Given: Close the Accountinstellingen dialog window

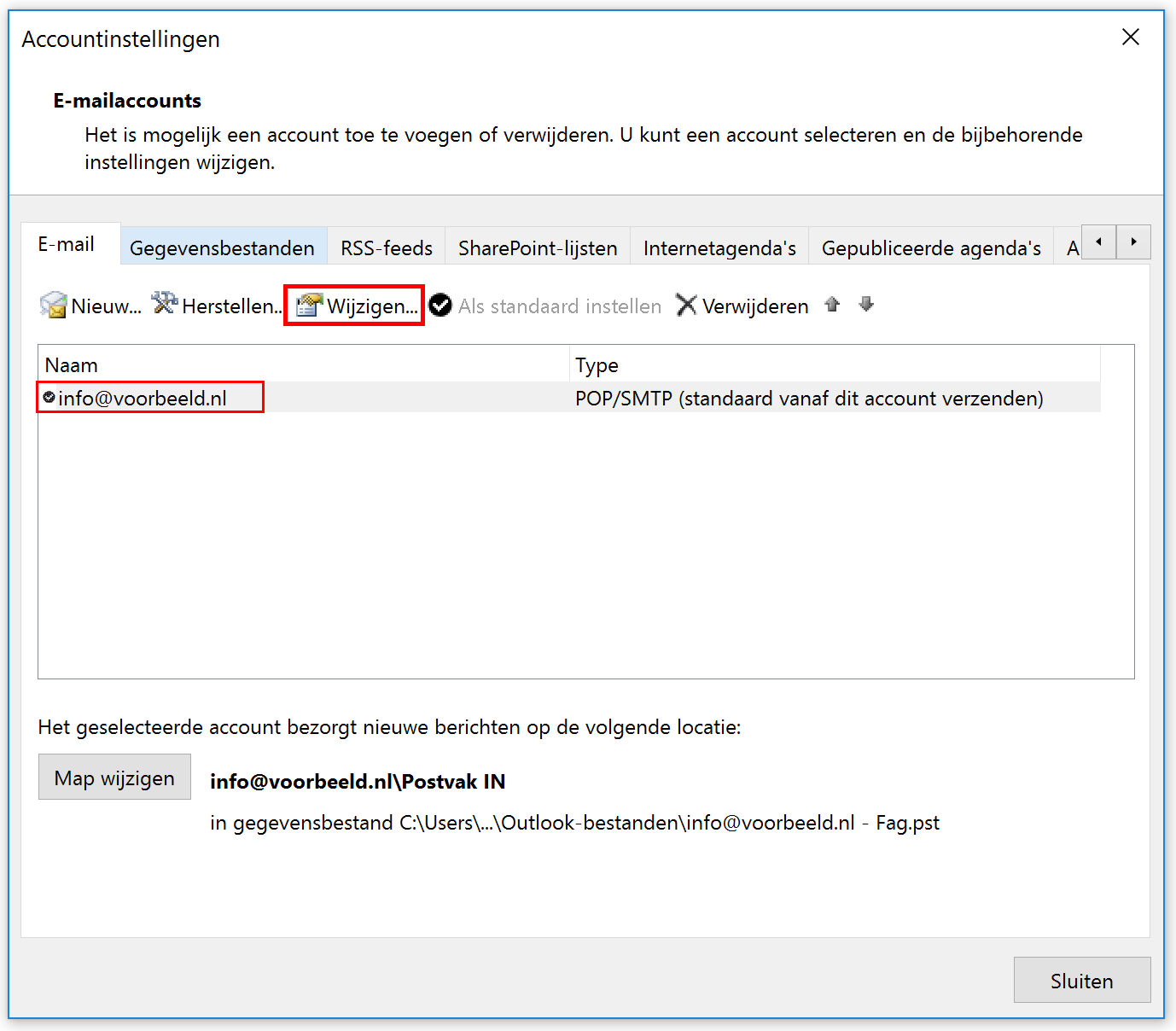Looking at the screenshot, I should pyautogui.click(x=1130, y=37).
